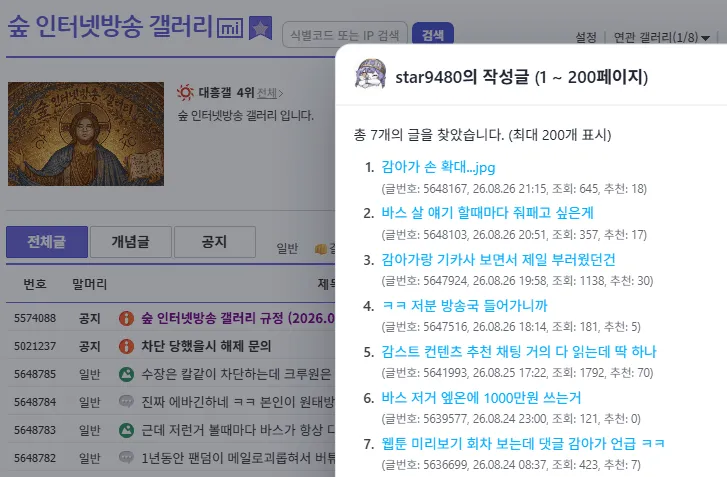
Task: Click the minor gallery 'm' badge icon
Action: pos(230,28)
